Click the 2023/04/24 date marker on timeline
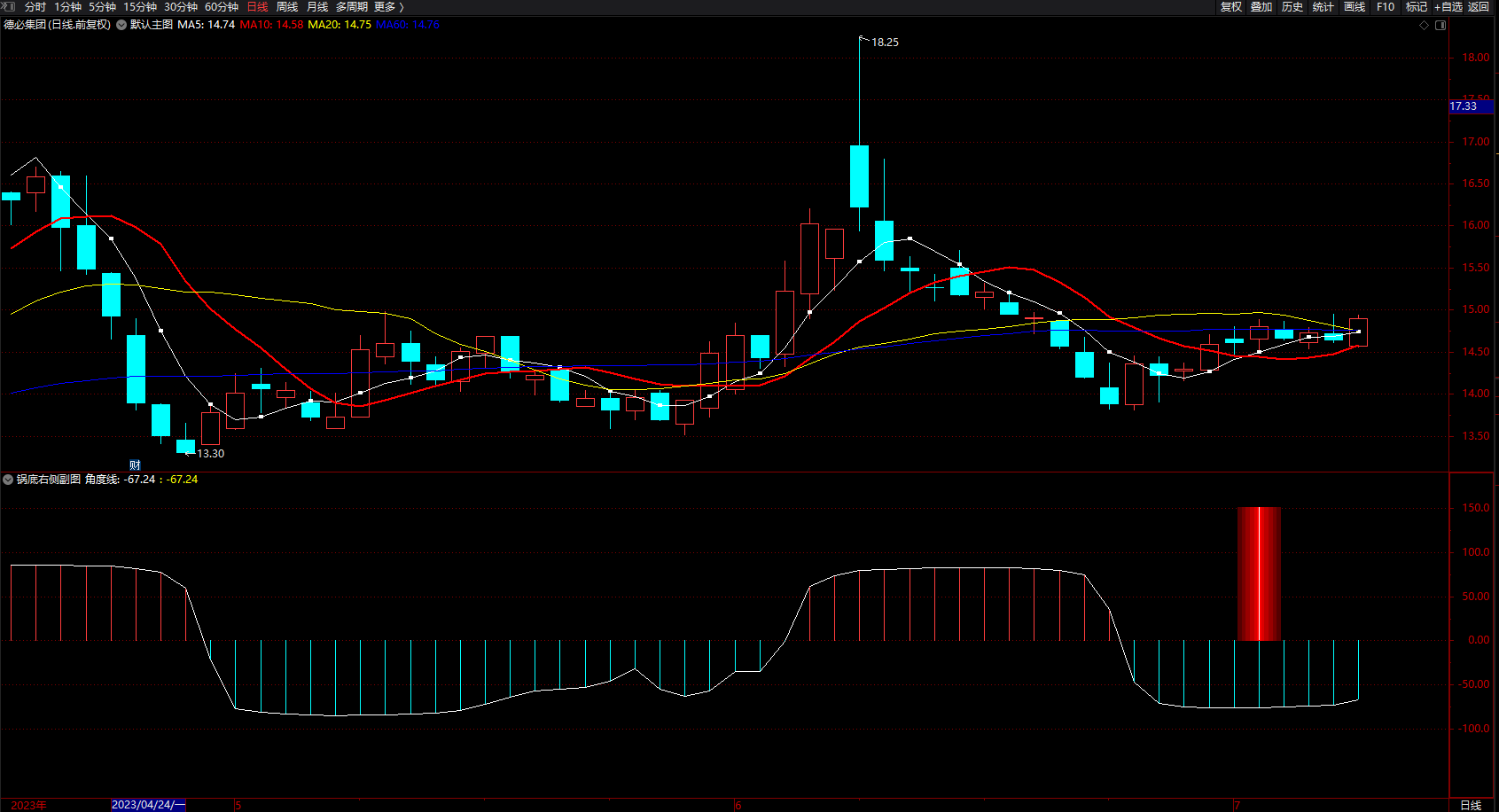 coord(148,805)
